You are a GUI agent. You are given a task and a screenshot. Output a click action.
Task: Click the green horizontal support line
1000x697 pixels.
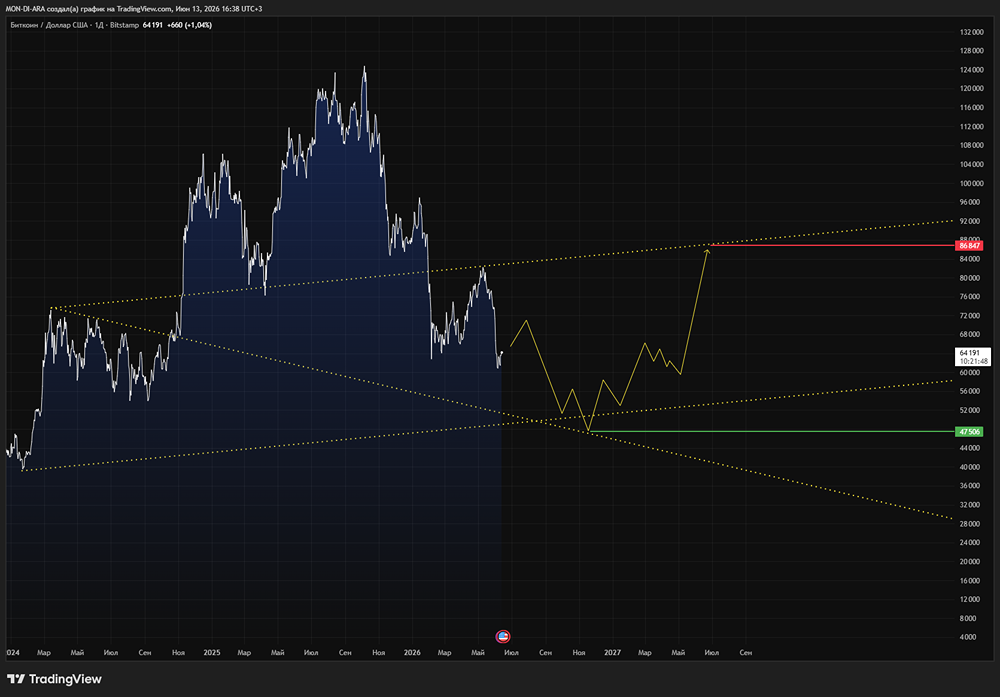click(772, 432)
